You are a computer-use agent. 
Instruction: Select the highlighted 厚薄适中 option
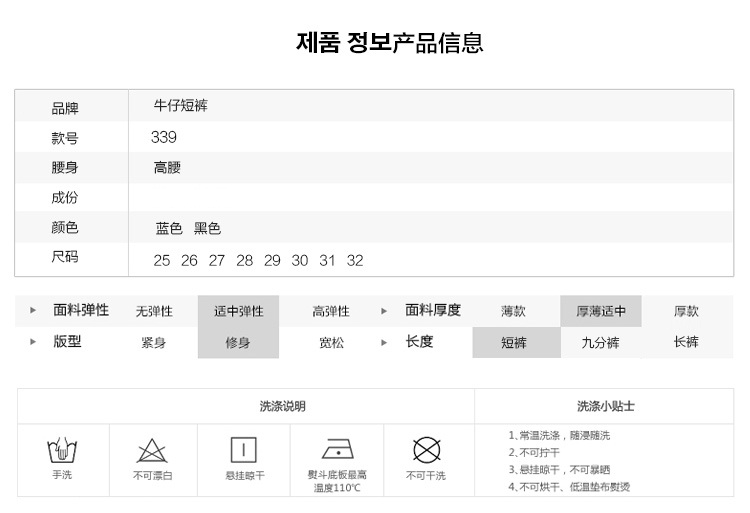tap(601, 311)
